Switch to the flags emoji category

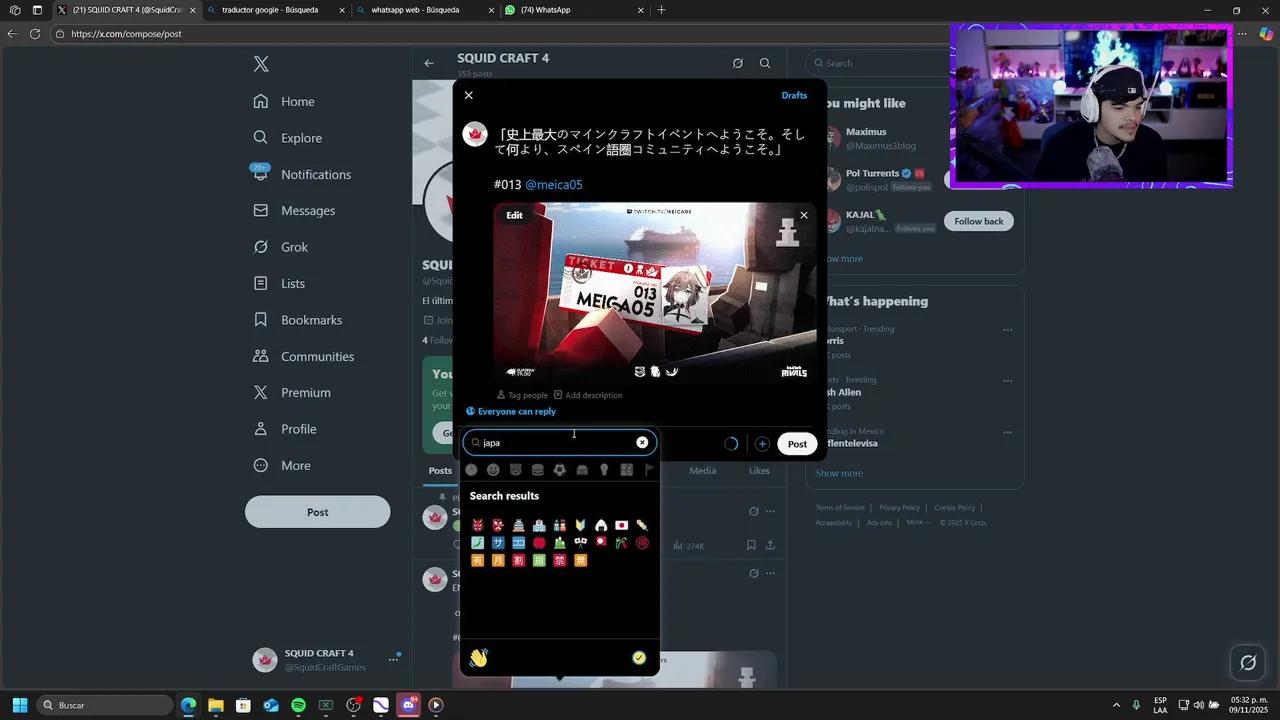tap(648, 469)
